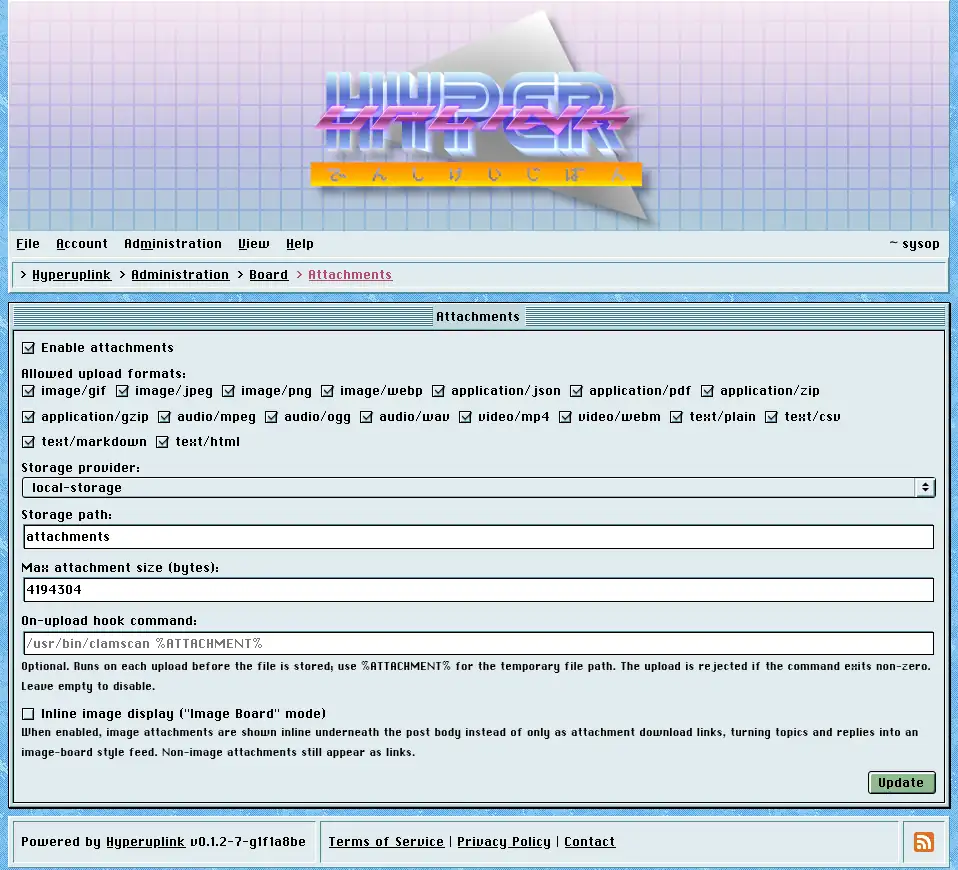Open the View menu
Screen dimensions: 958x870
(254, 244)
